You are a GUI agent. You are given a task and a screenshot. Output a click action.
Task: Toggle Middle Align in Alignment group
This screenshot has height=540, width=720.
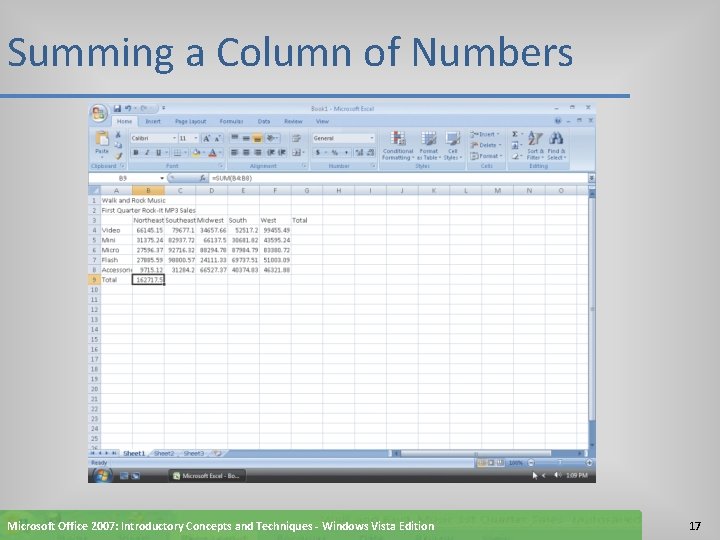(246, 138)
